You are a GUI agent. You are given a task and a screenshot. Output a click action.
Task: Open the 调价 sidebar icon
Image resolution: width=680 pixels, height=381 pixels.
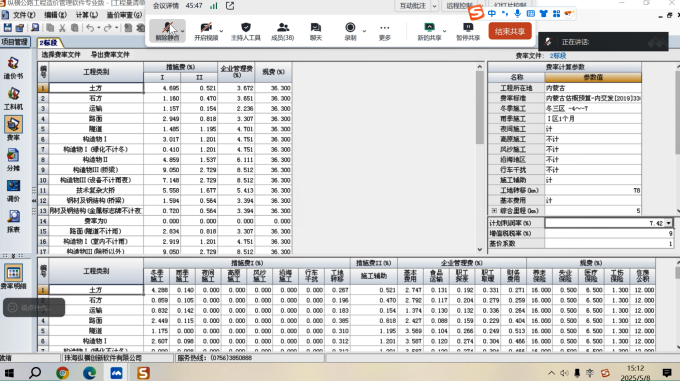coord(13,191)
